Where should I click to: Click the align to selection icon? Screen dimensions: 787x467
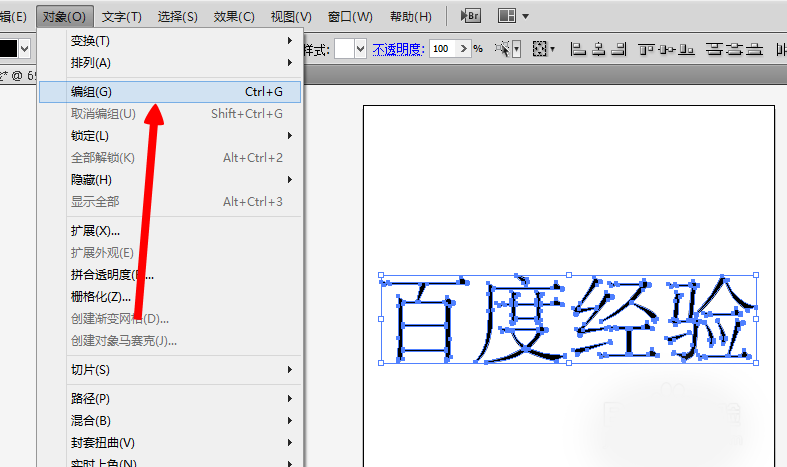click(x=539, y=49)
